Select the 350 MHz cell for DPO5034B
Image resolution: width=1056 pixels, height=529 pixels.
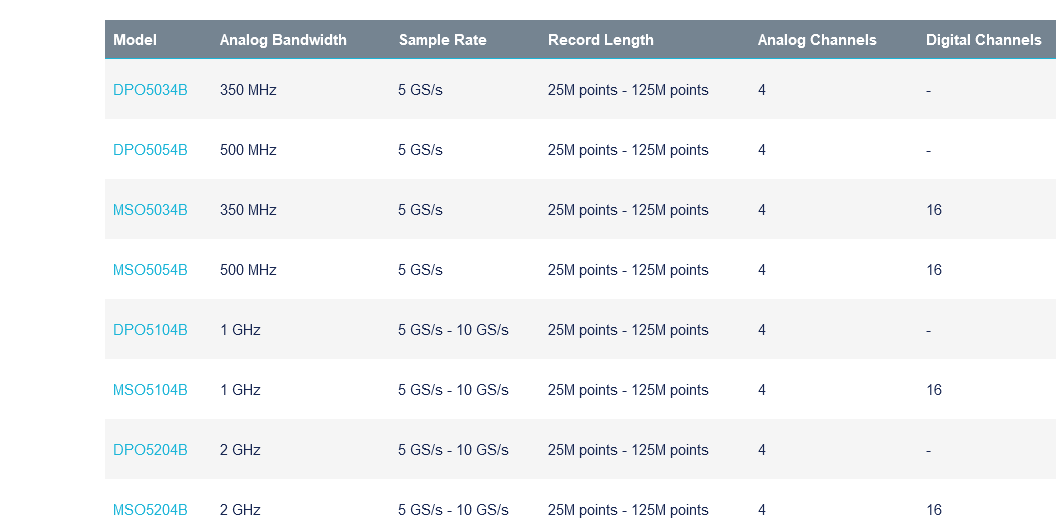(248, 90)
